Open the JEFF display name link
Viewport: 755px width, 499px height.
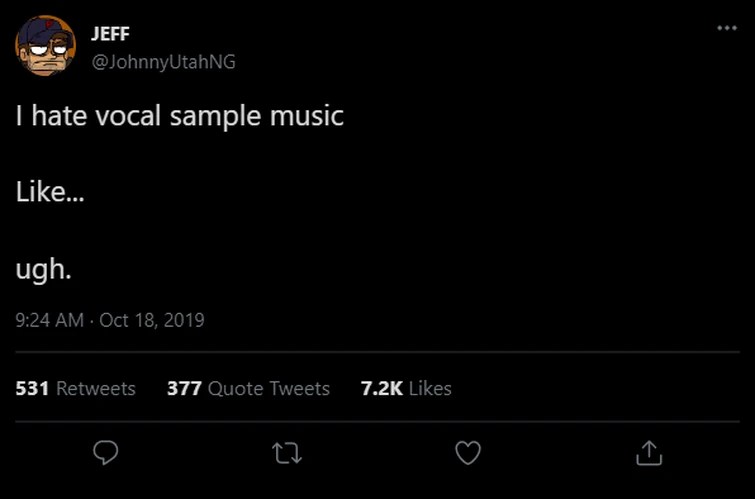[110, 34]
